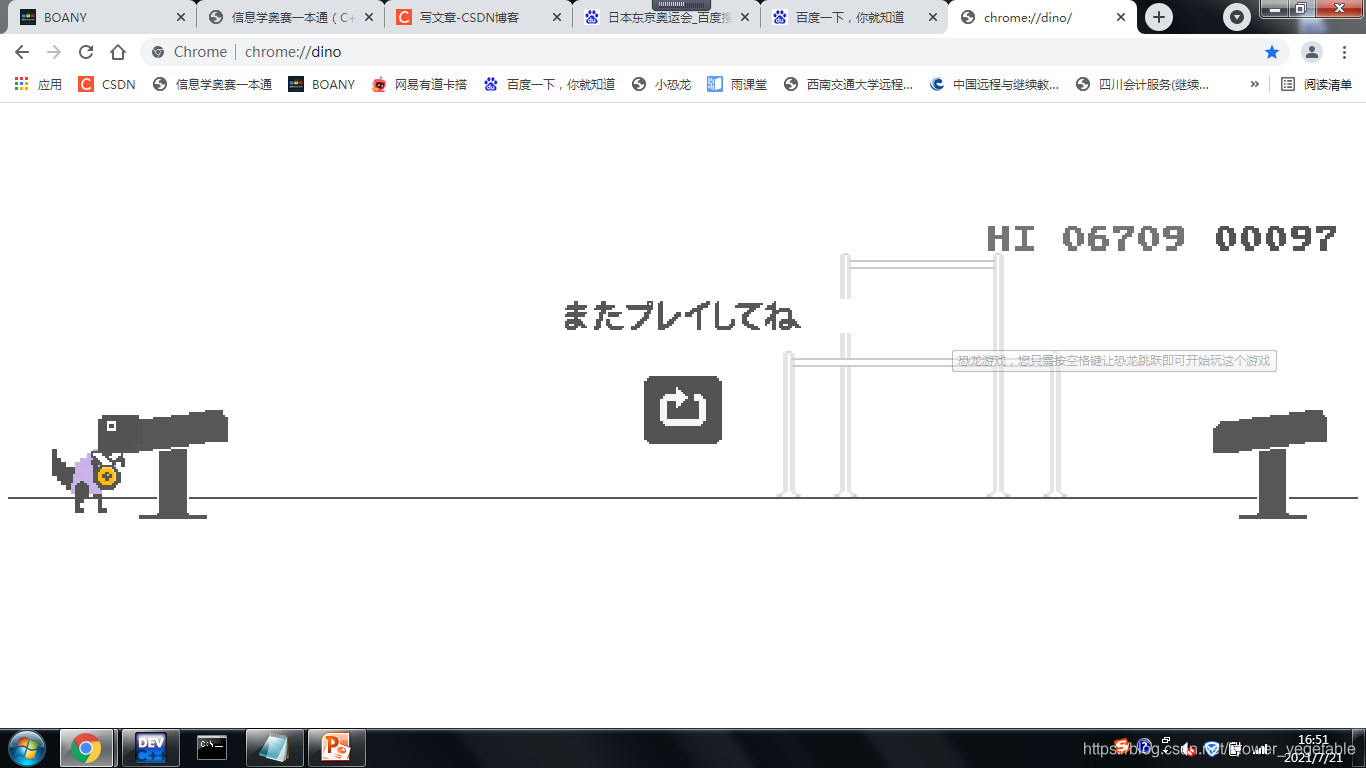Open the tab search dropdown arrow
The height and width of the screenshot is (768, 1366).
tap(1237, 17)
